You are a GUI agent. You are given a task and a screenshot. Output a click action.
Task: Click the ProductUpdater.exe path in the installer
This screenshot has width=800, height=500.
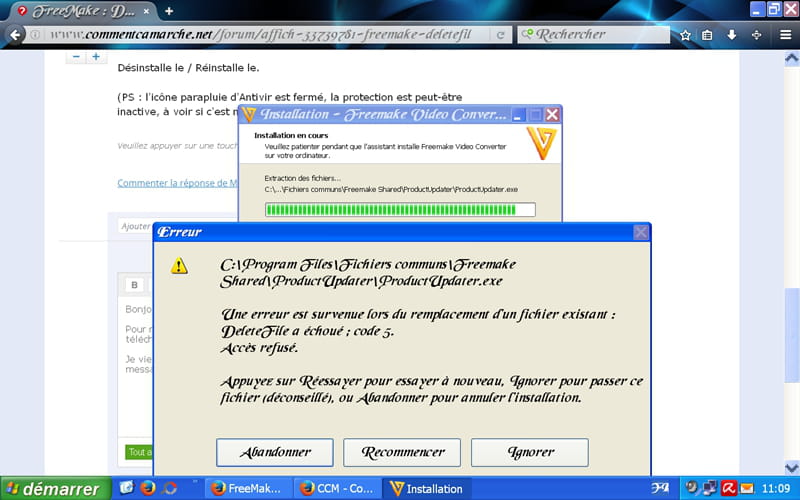point(391,189)
